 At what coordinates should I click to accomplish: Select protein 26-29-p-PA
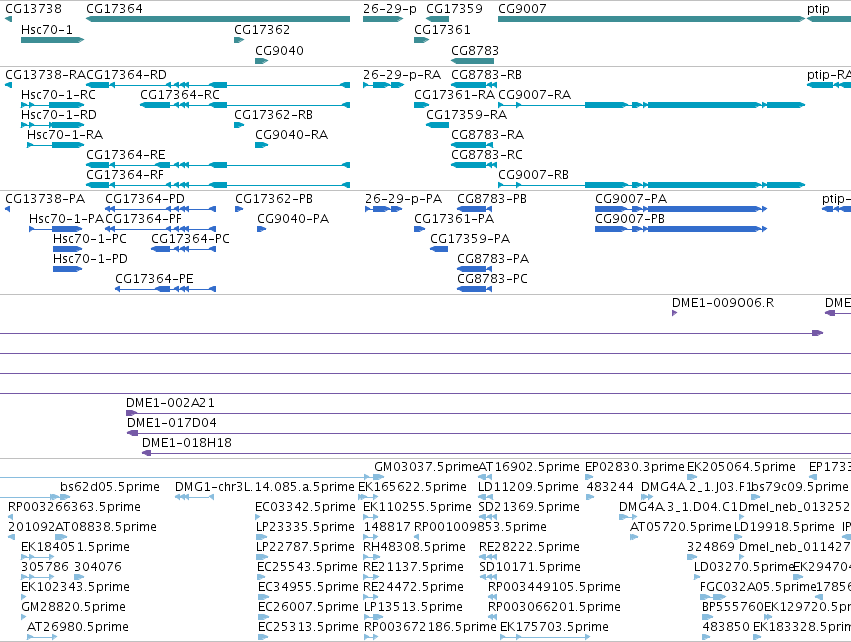(x=383, y=208)
